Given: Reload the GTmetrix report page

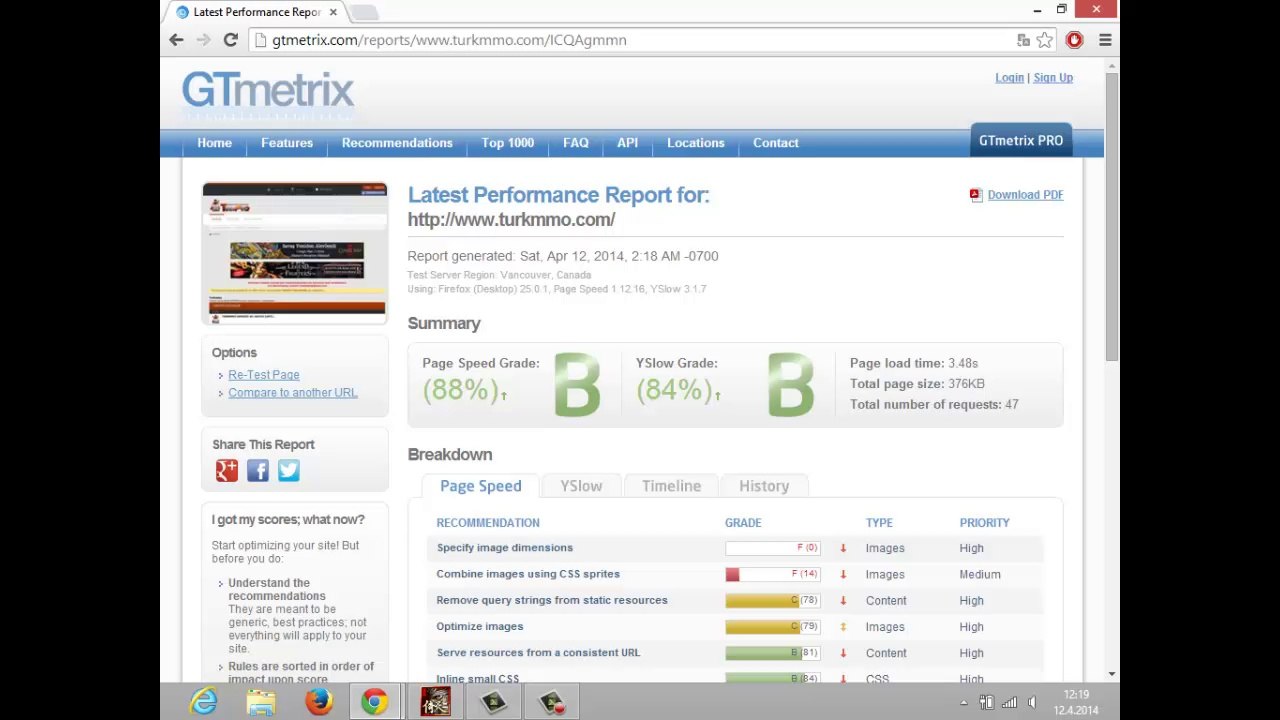Looking at the screenshot, I should [230, 40].
